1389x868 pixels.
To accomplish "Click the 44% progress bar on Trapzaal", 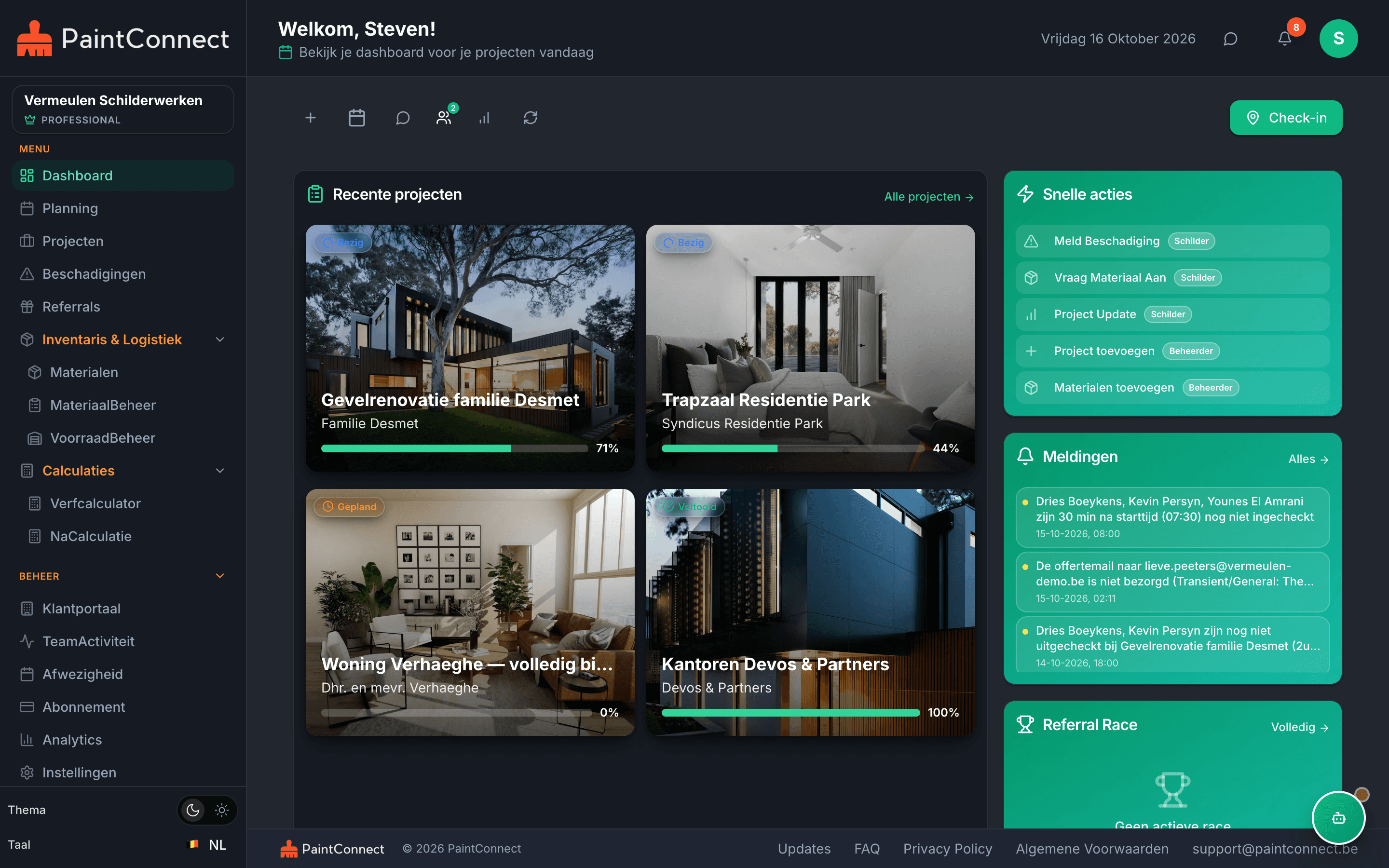I will pyautogui.click(x=793, y=448).
